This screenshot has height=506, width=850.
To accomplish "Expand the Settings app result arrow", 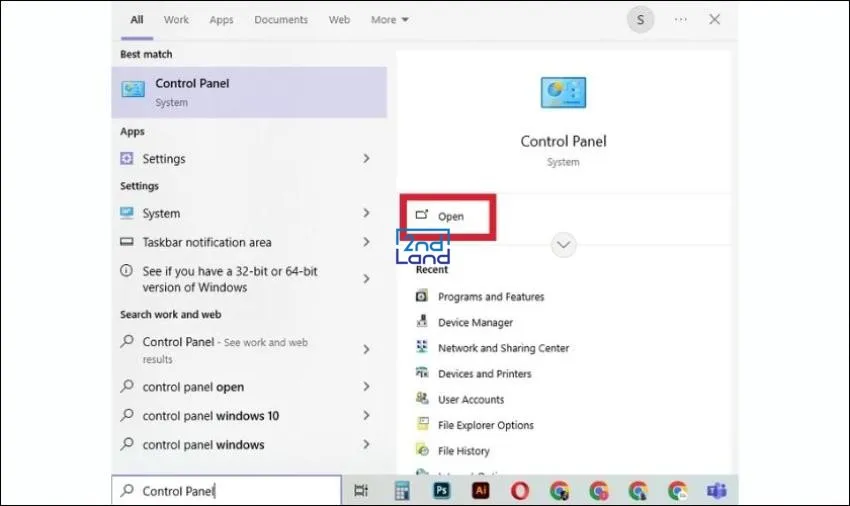I will (366, 158).
